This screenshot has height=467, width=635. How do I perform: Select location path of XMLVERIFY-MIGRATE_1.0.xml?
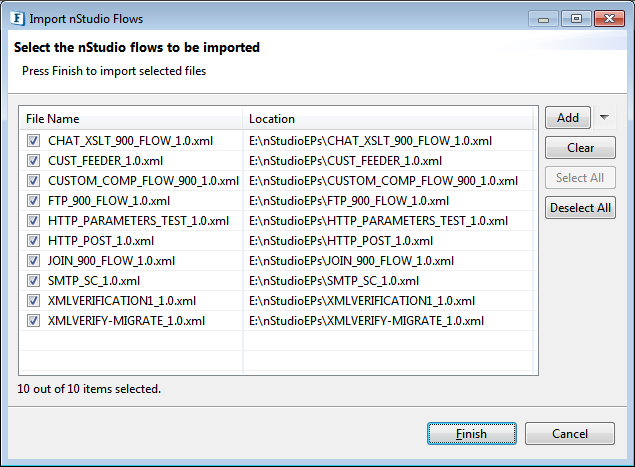(x=366, y=321)
